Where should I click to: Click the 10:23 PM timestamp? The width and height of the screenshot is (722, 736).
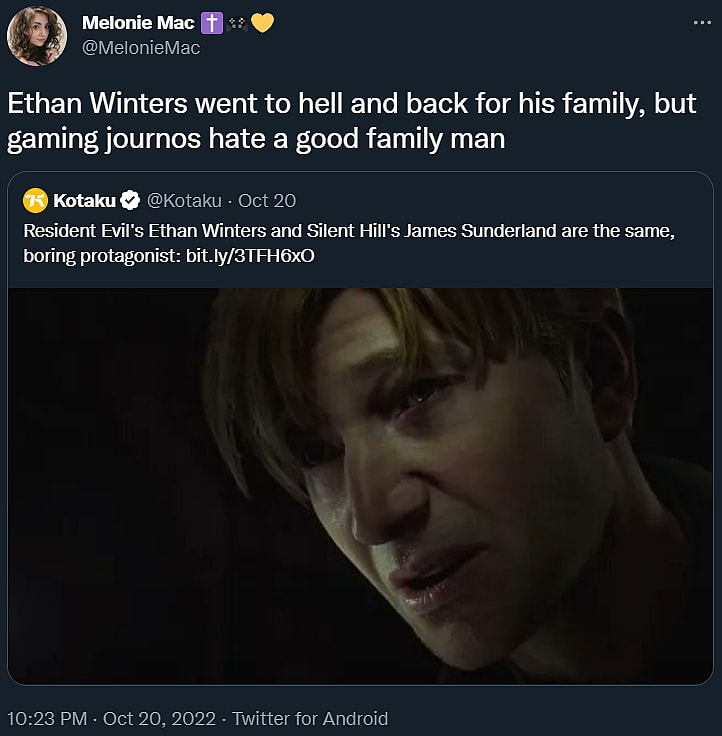pos(46,718)
